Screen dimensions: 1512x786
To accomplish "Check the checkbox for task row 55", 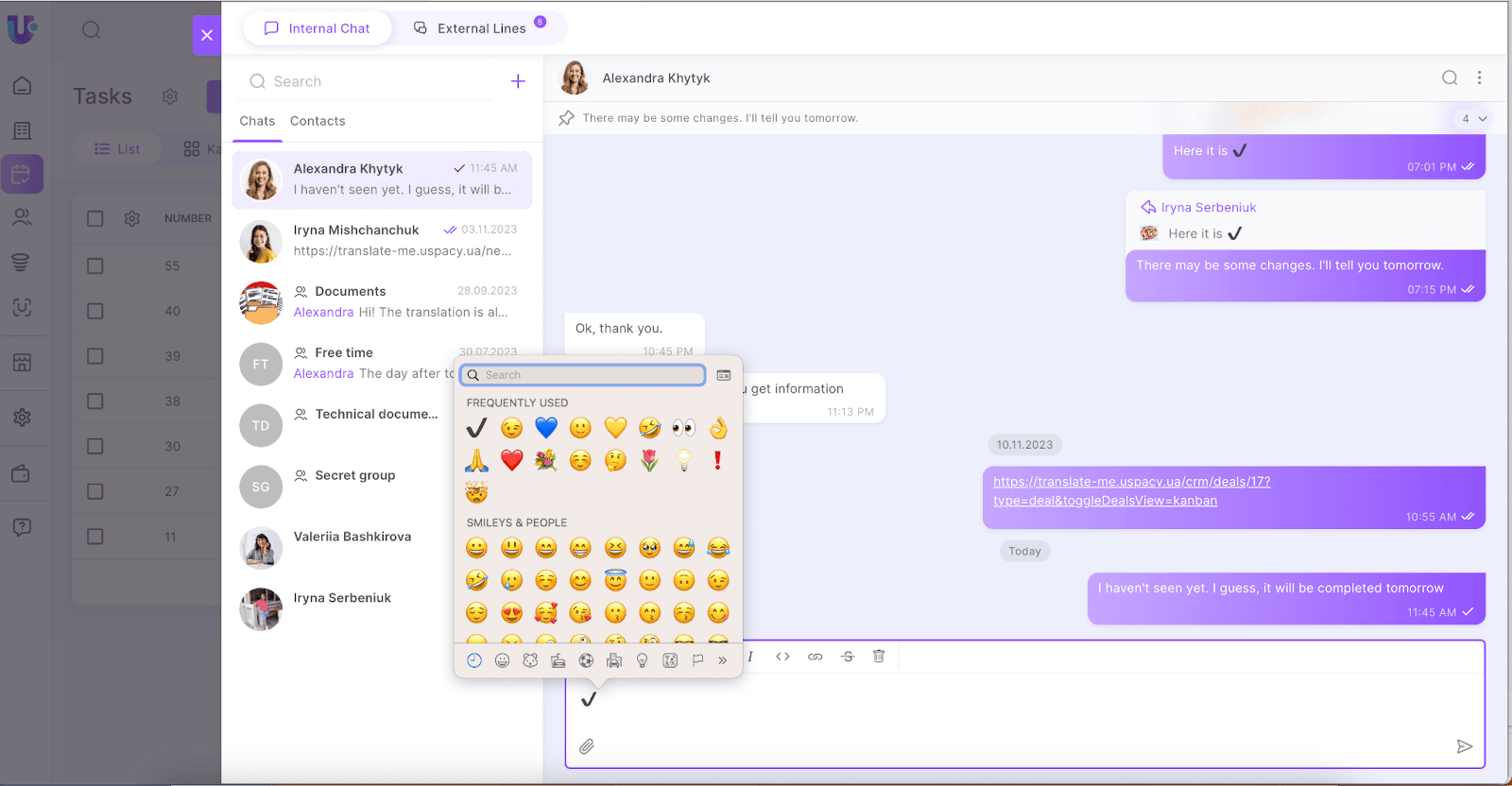I will coord(95,266).
